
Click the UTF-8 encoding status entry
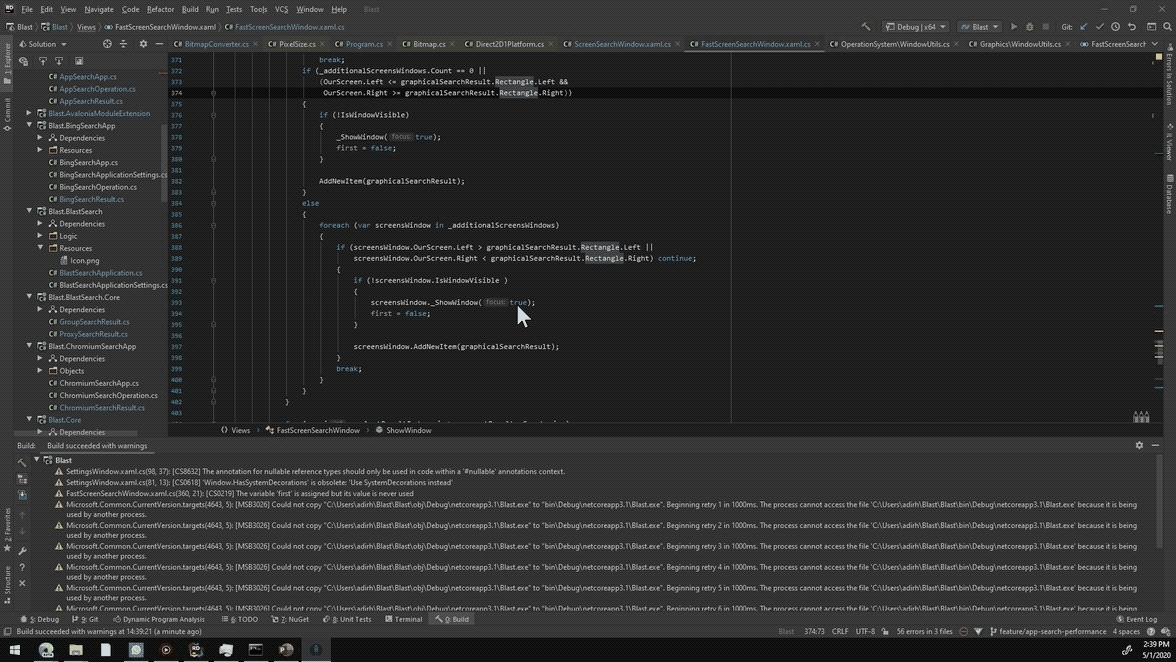pyautogui.click(x=865, y=631)
